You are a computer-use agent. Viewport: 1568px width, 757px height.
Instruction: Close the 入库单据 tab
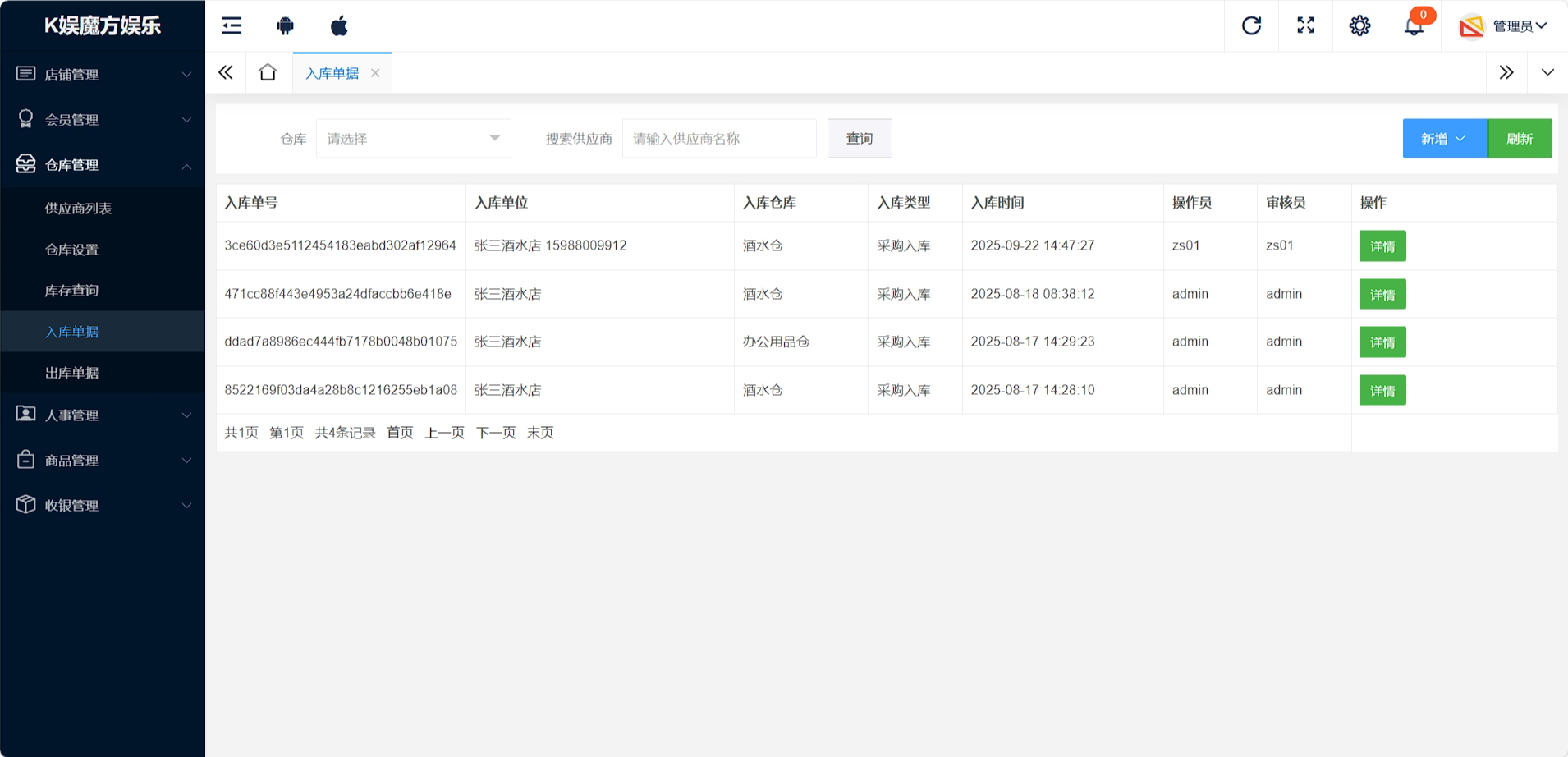pos(375,73)
